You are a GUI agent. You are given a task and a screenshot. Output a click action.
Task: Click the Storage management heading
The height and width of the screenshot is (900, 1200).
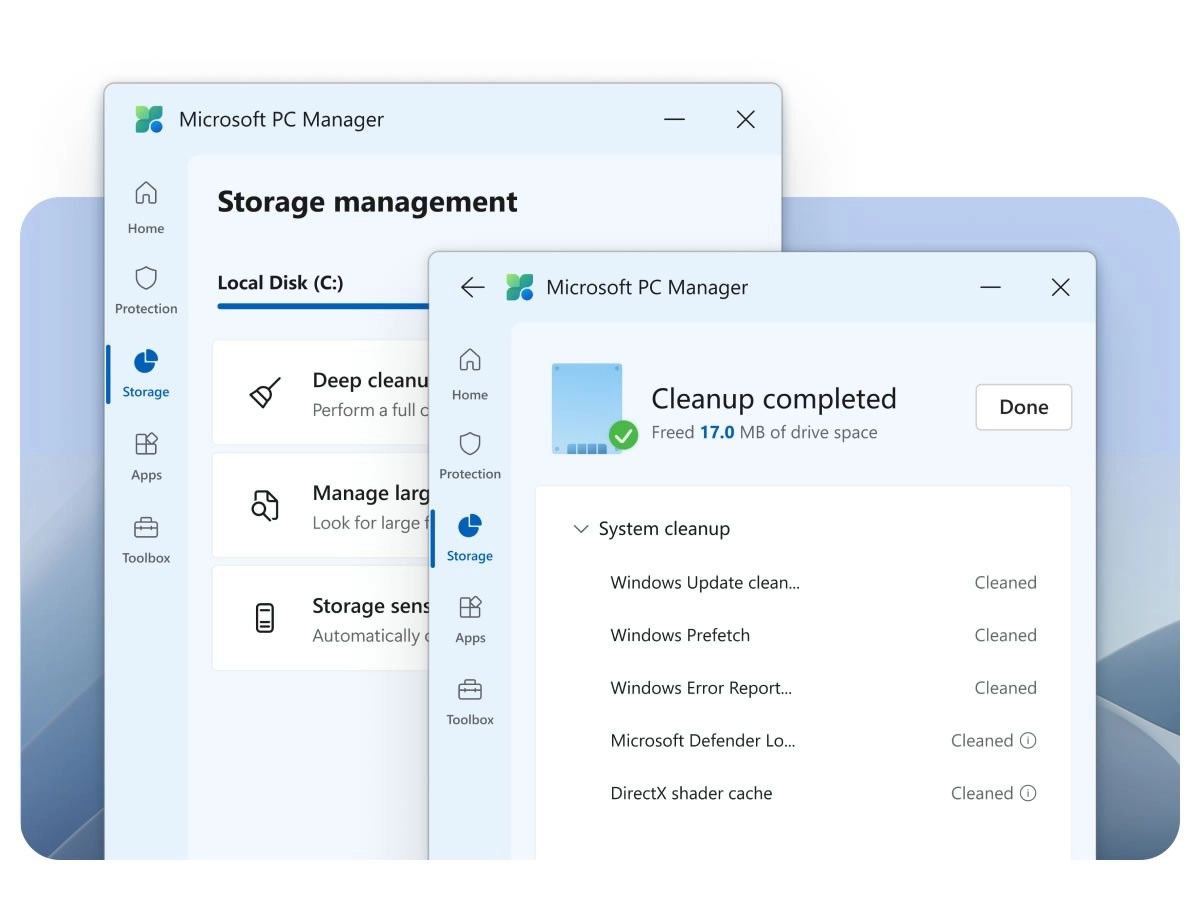point(368,202)
